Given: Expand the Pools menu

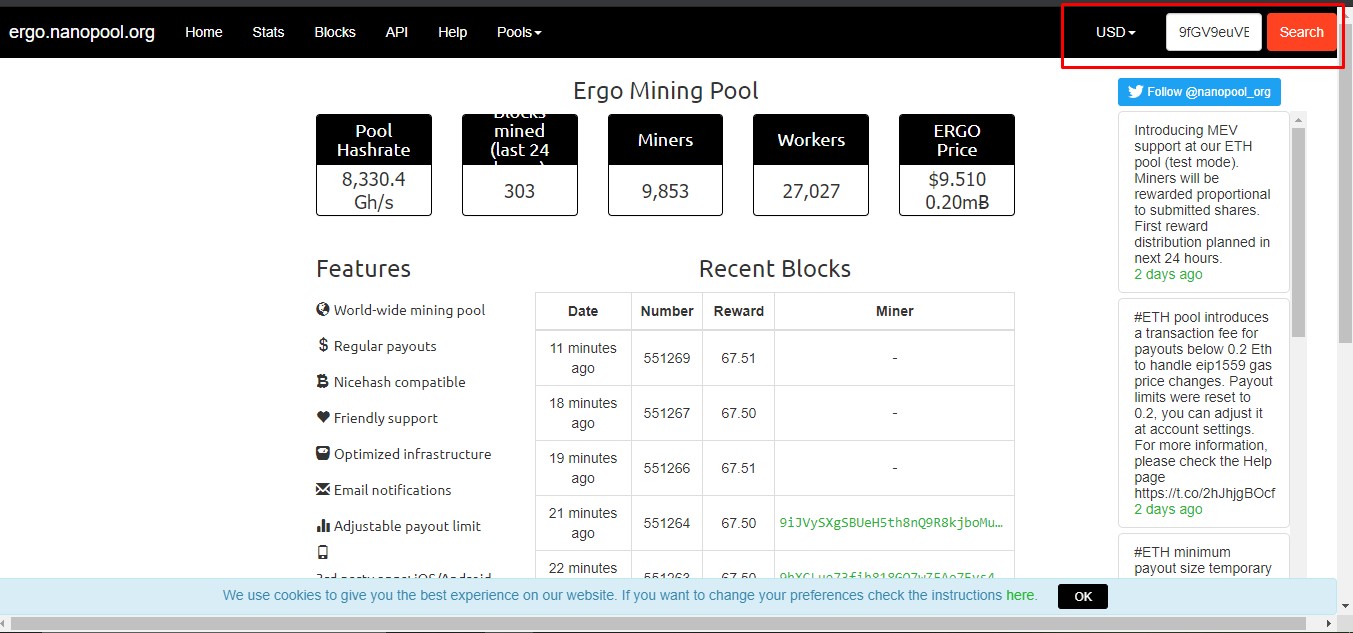Looking at the screenshot, I should [x=518, y=32].
